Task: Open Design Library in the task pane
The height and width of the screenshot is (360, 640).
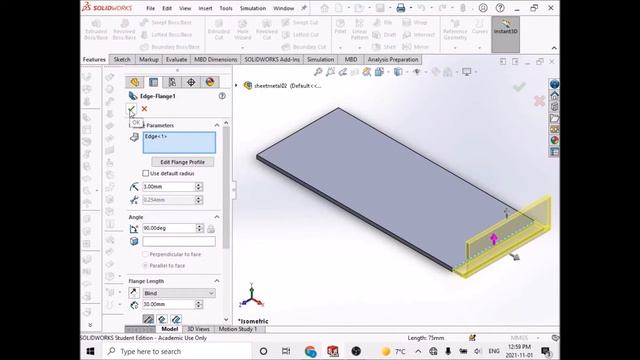Action: (554, 107)
